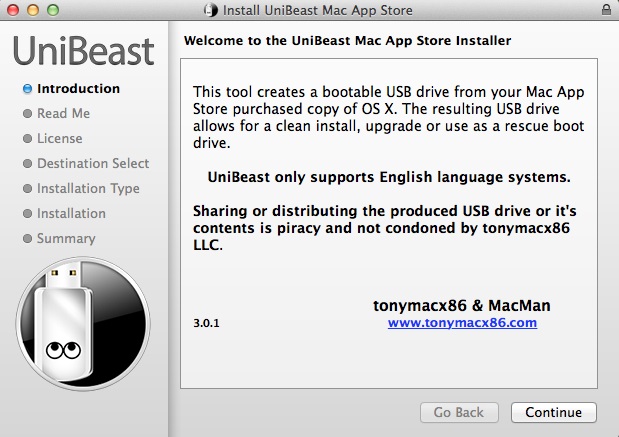Screen dimensions: 619x437
Task: Select the Destination Select step
Action: pos(93,163)
